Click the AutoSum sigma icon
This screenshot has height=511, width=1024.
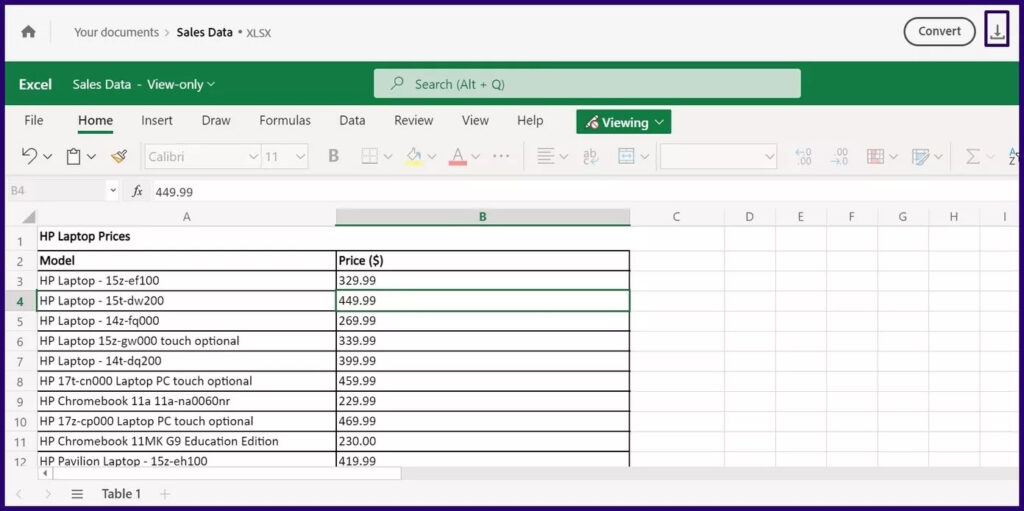(972, 156)
